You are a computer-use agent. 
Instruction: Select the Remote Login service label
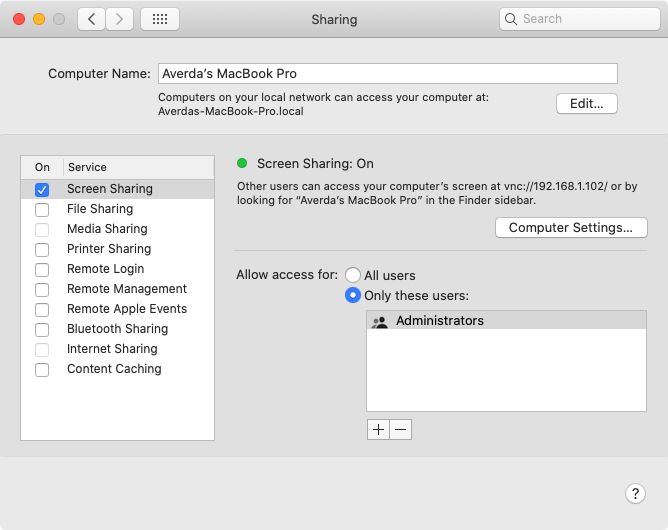tap(106, 269)
